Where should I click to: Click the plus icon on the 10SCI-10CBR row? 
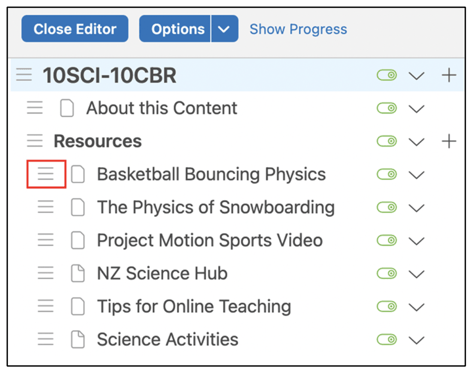click(x=449, y=75)
